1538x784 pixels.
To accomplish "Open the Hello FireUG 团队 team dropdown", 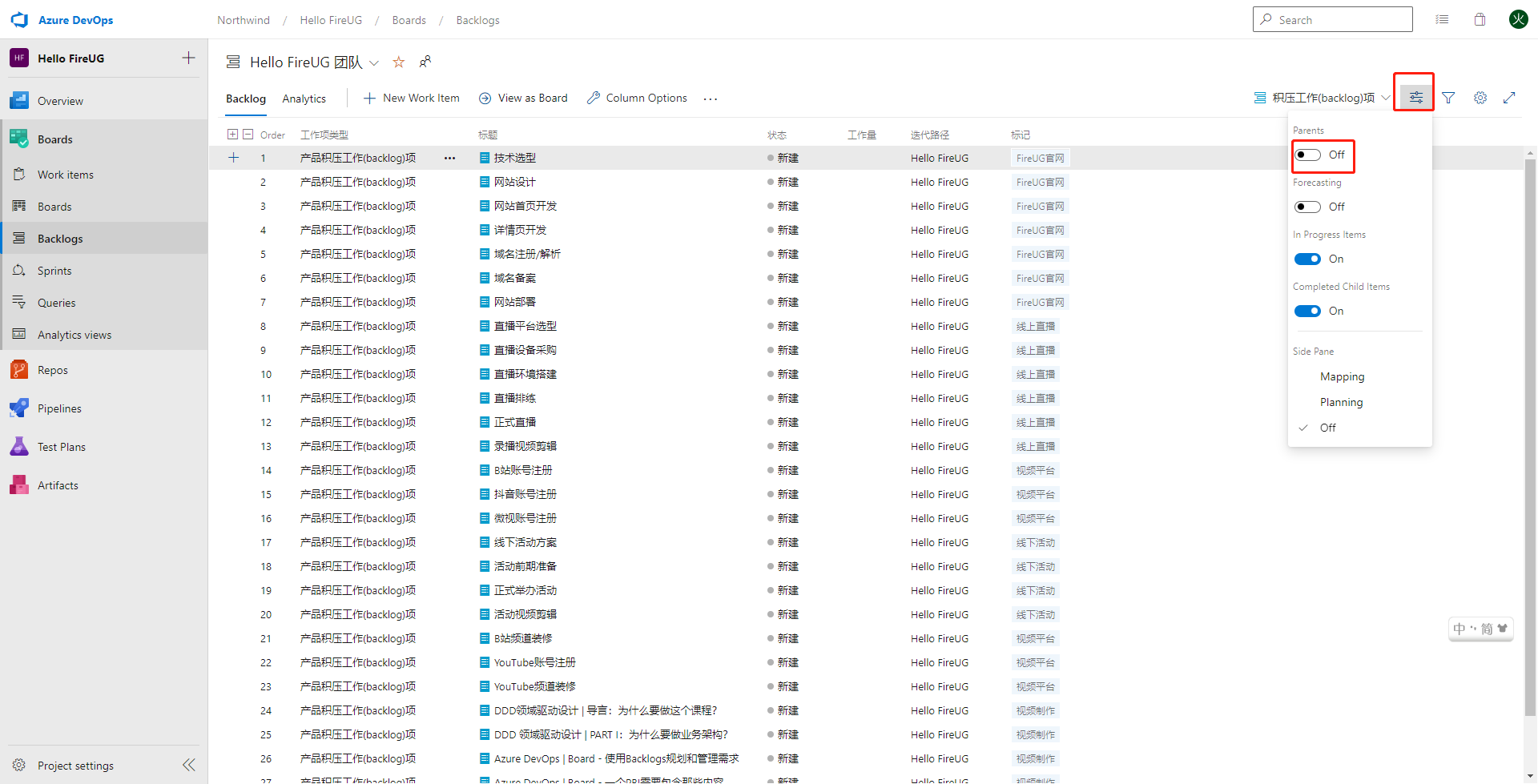I will point(373,62).
